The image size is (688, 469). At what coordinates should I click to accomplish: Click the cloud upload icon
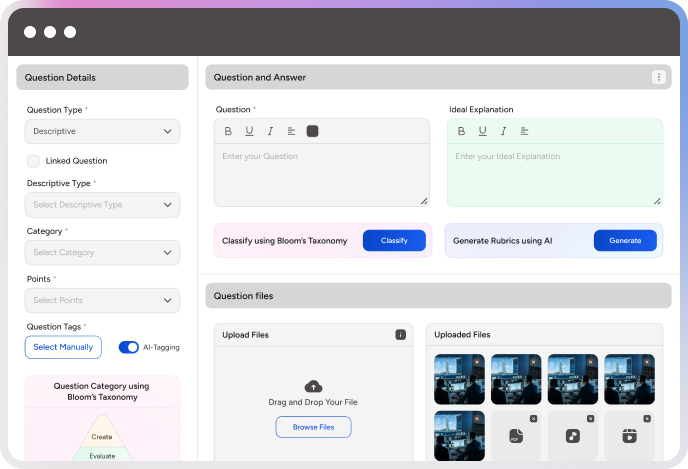[313, 386]
